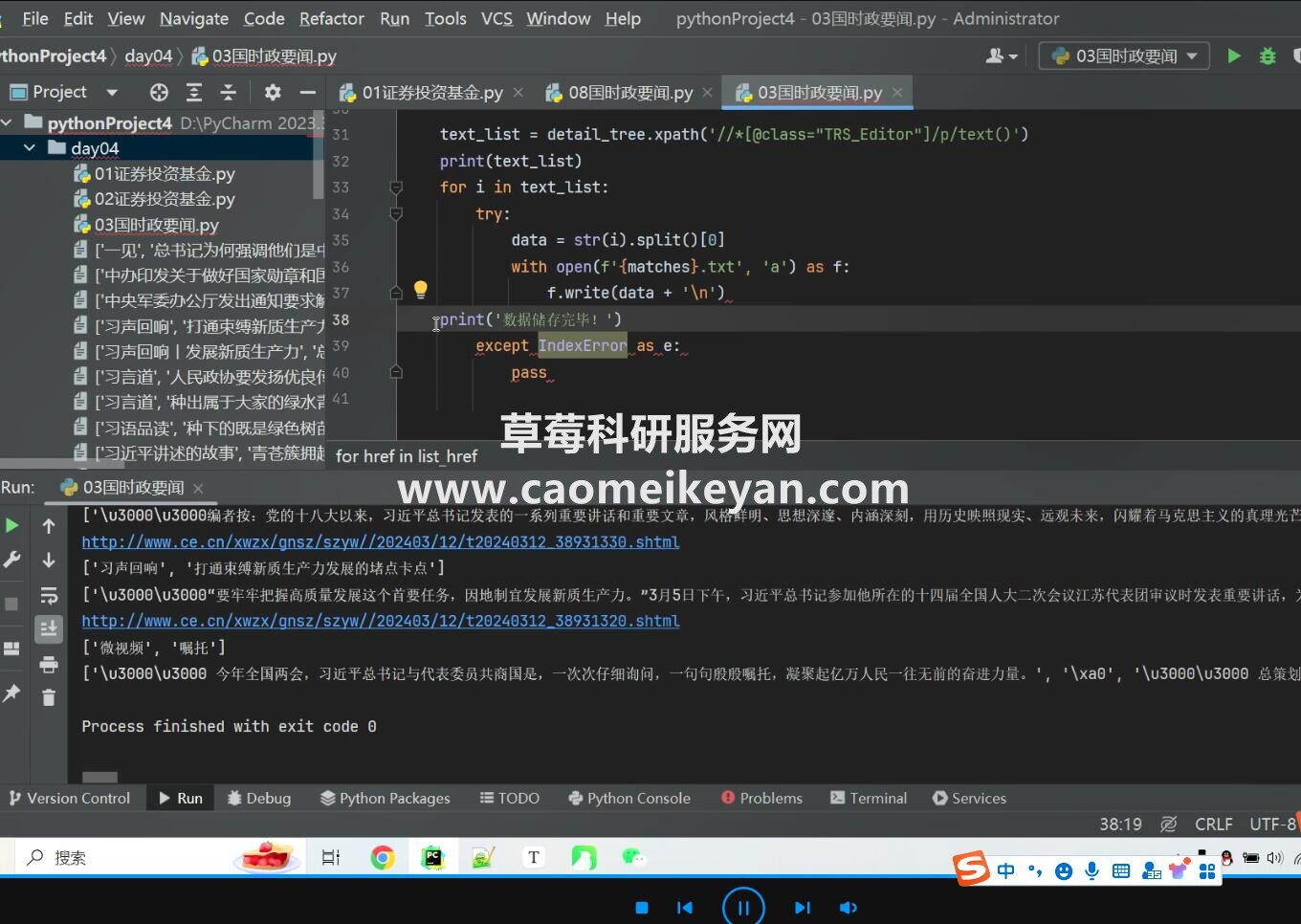Open the Run panel wrench settings icon

pos(12,560)
